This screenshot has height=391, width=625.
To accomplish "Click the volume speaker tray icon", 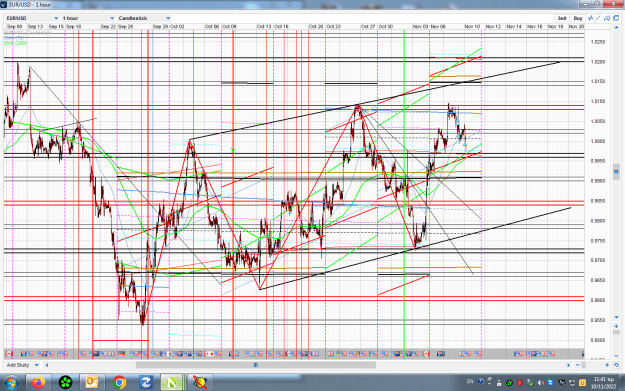I will coord(540,383).
